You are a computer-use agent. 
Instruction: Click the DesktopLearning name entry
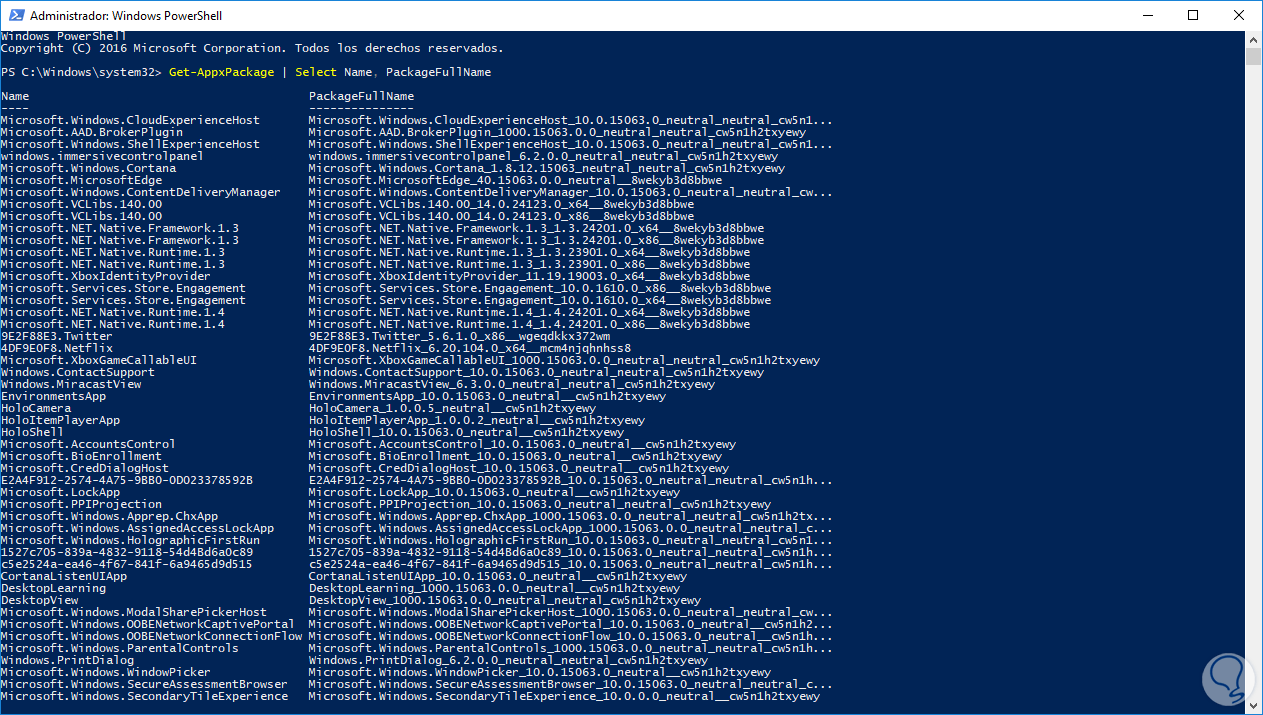pyautogui.click(x=53, y=588)
